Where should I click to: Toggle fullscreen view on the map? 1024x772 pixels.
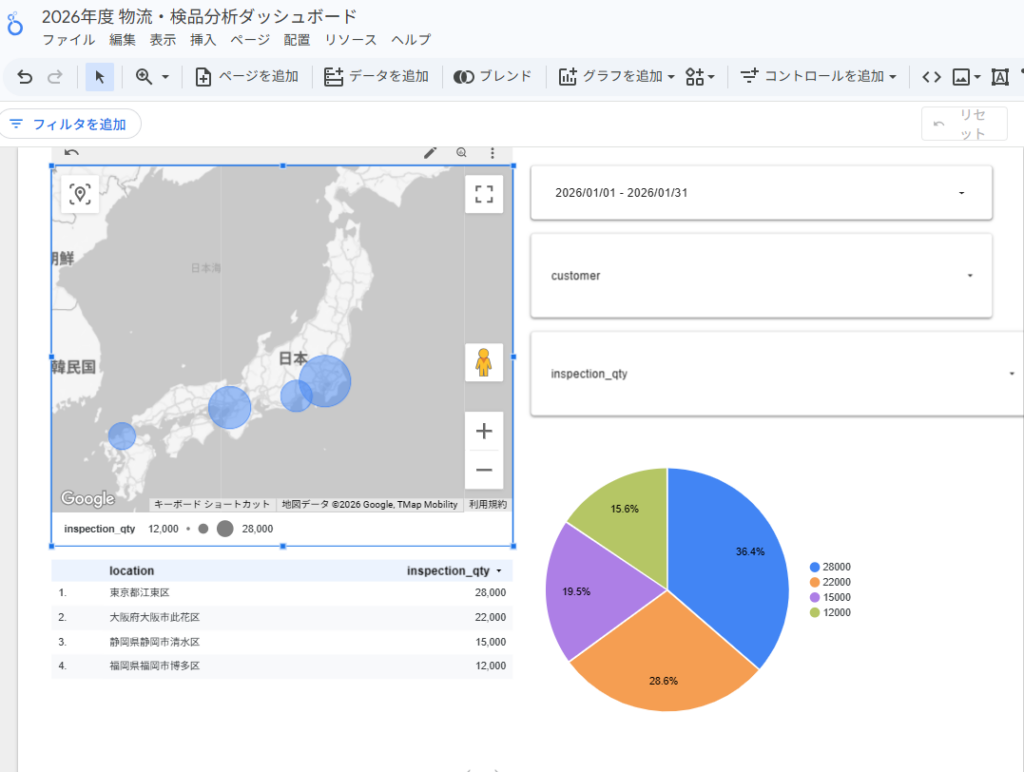pyautogui.click(x=484, y=194)
